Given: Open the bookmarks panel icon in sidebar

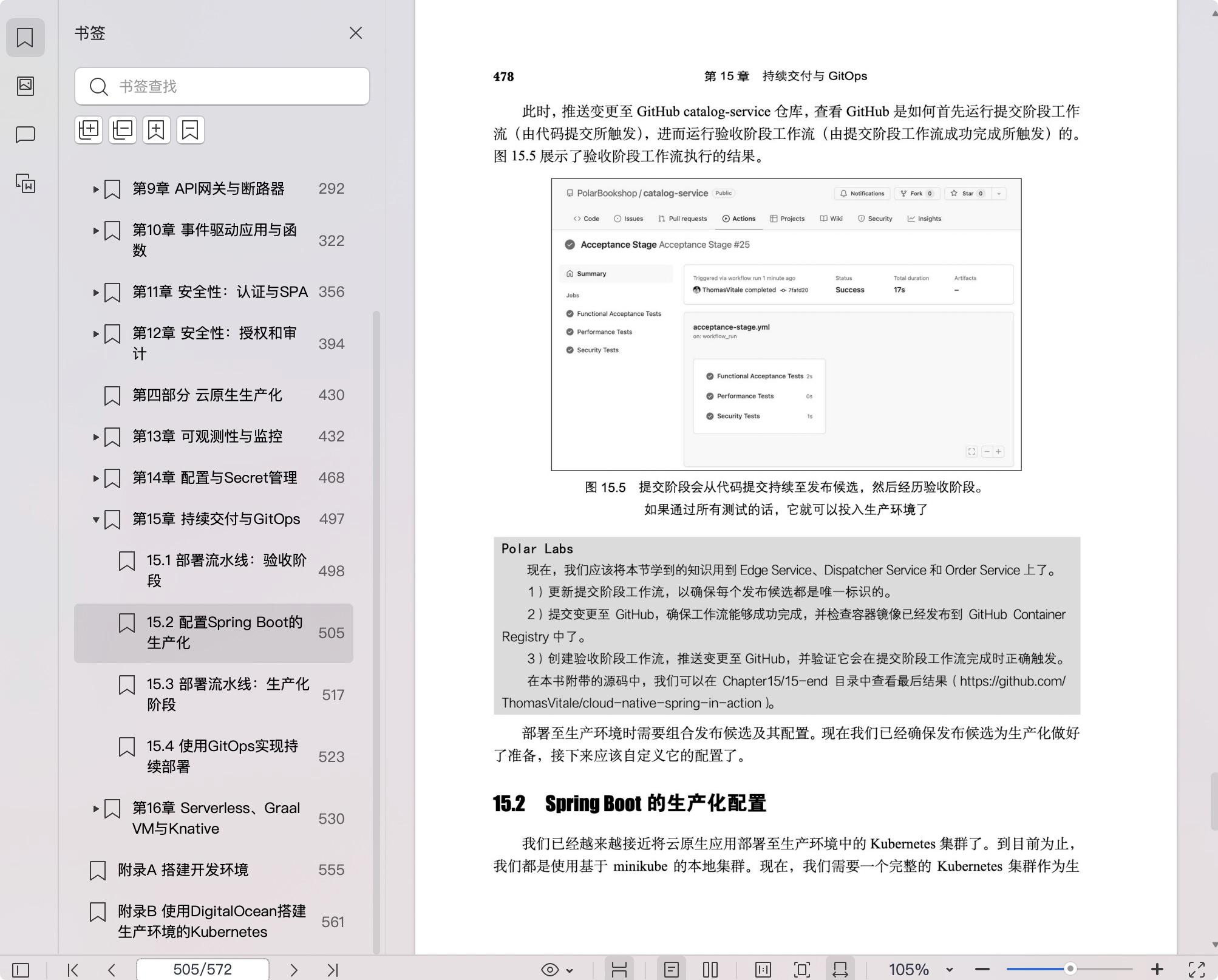Looking at the screenshot, I should coord(25,38).
